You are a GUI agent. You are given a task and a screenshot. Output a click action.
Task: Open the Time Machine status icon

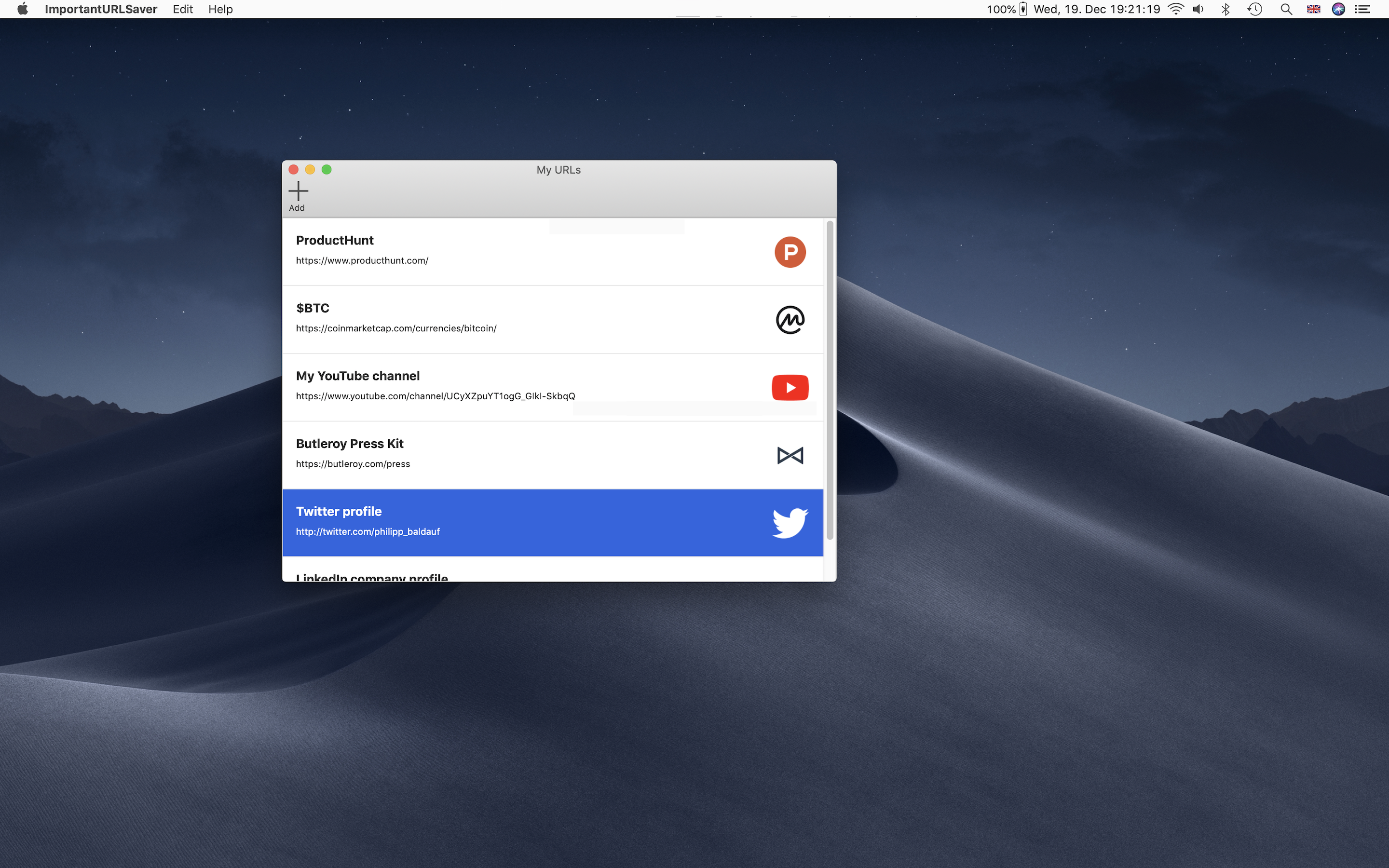point(1255,9)
